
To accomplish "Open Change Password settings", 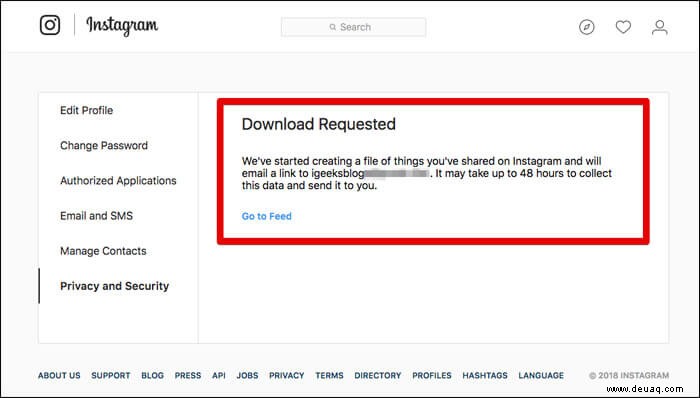I will click(104, 145).
